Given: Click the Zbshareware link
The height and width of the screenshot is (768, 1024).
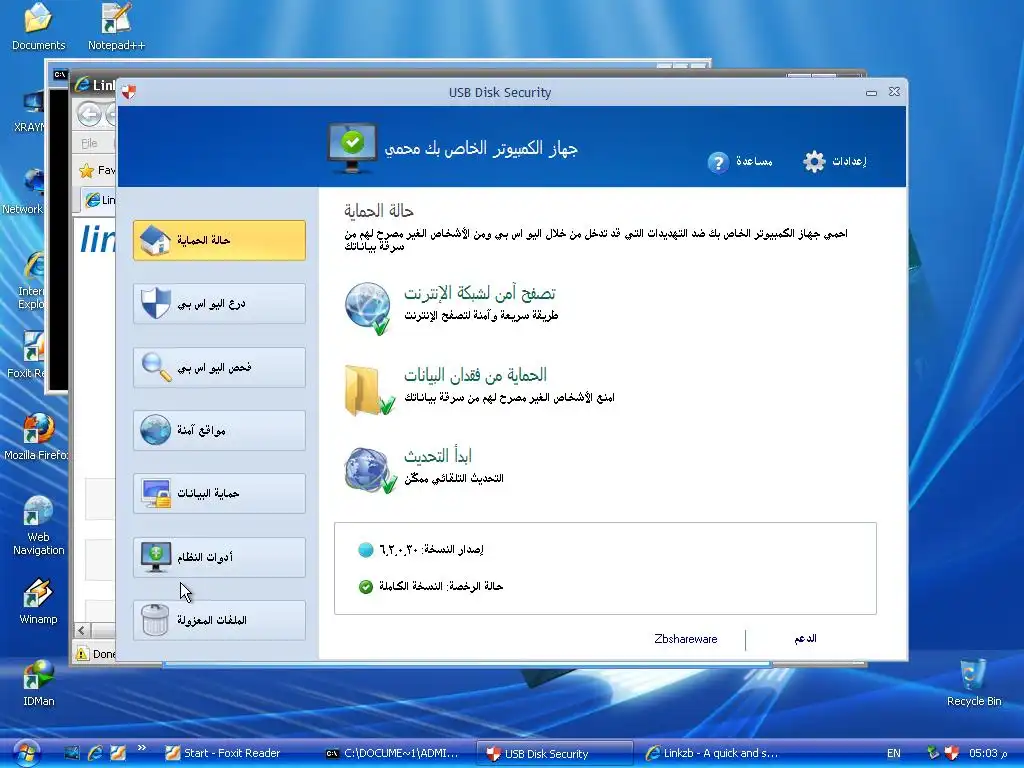Looking at the screenshot, I should coord(686,639).
